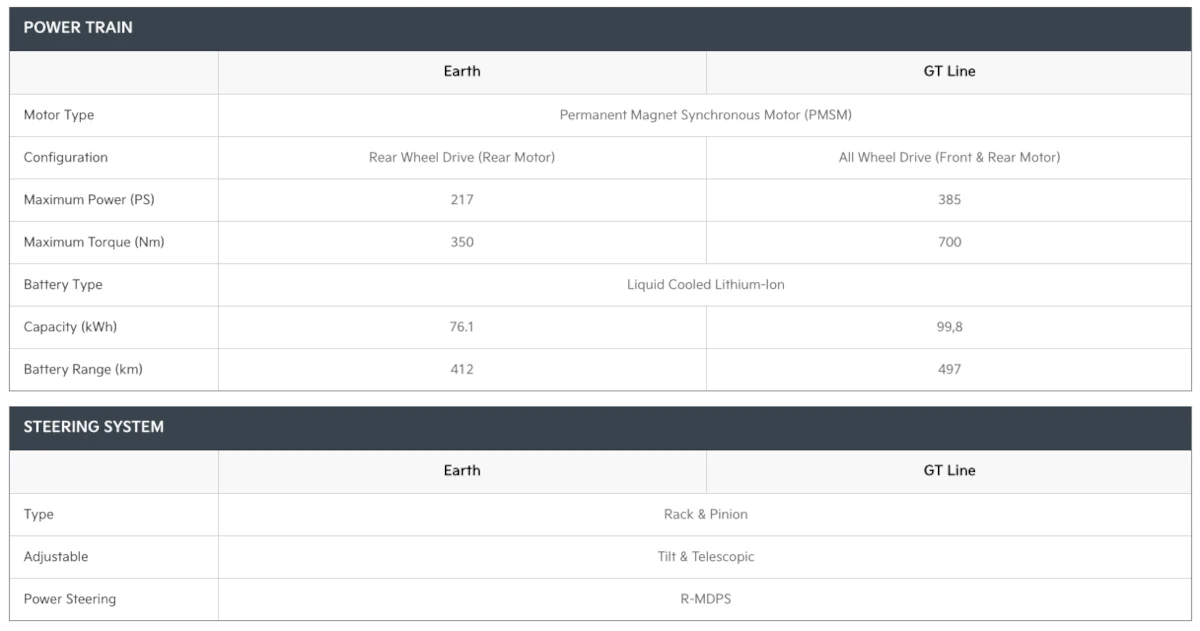Click the Configuration row label

click(x=66, y=157)
